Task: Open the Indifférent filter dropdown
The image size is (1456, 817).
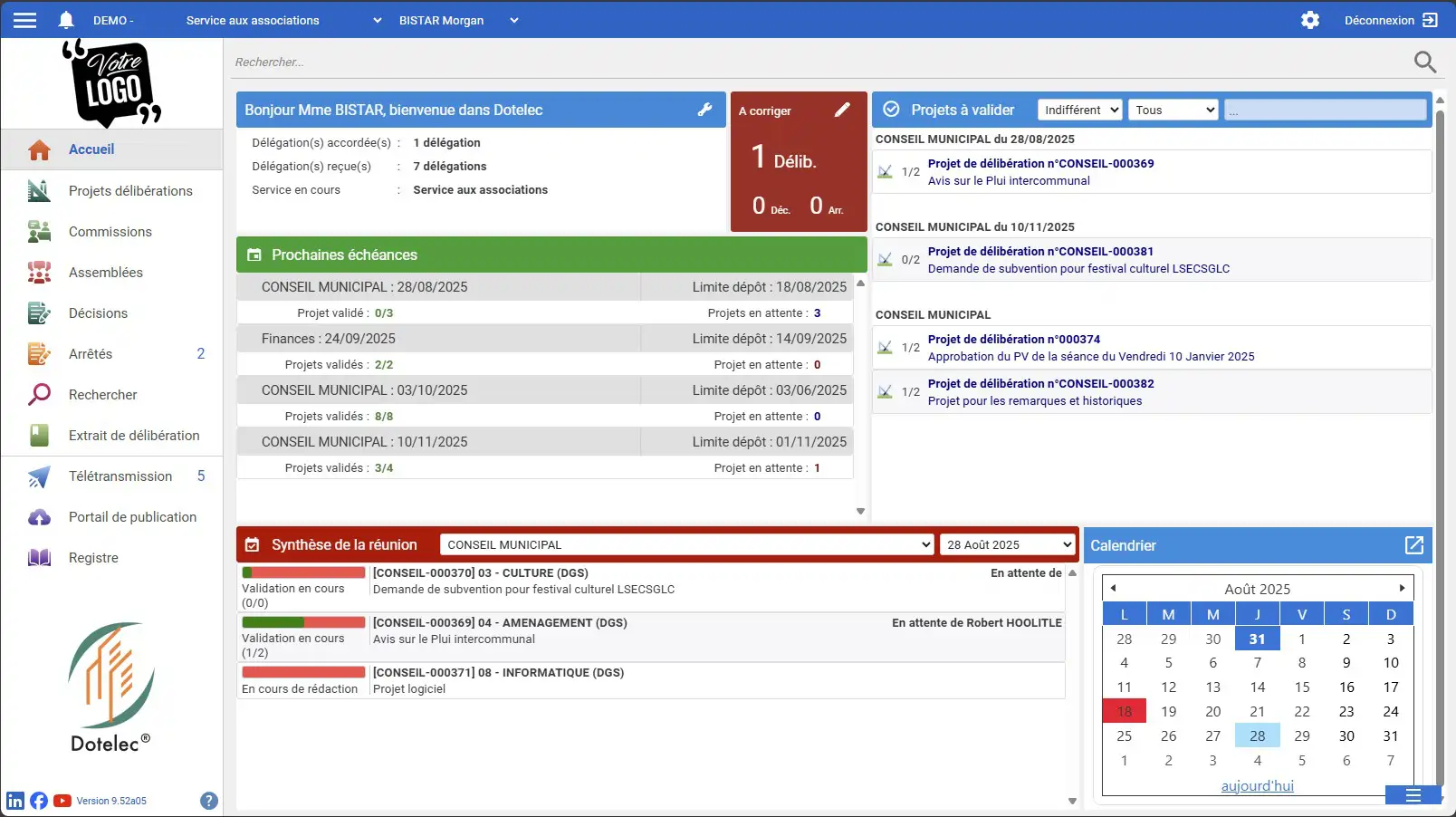Action: click(1080, 110)
